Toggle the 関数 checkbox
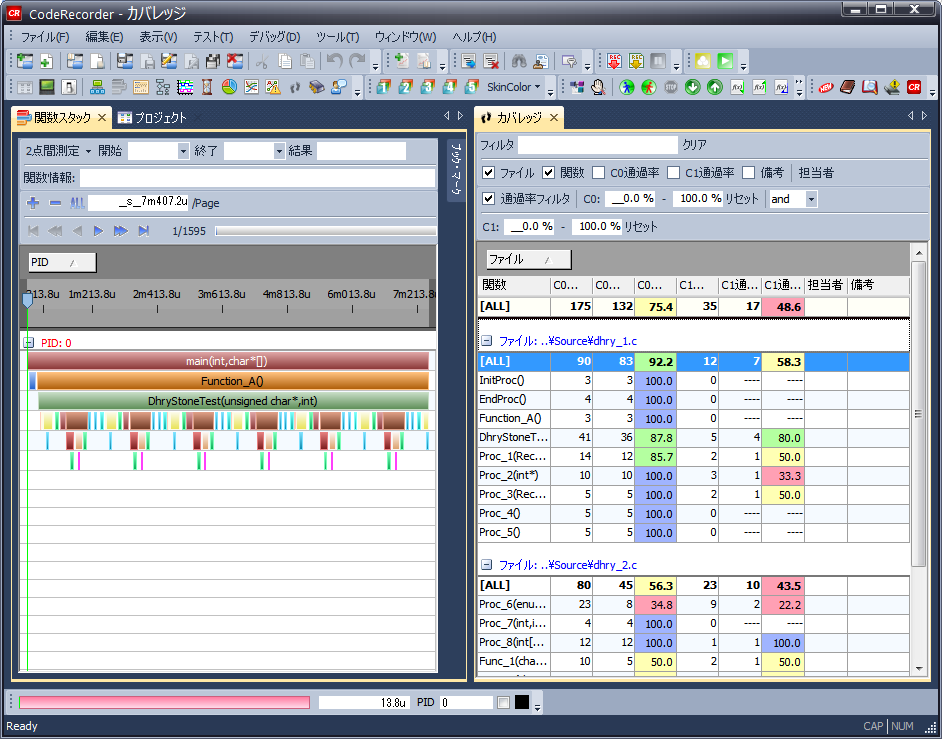 click(548, 173)
